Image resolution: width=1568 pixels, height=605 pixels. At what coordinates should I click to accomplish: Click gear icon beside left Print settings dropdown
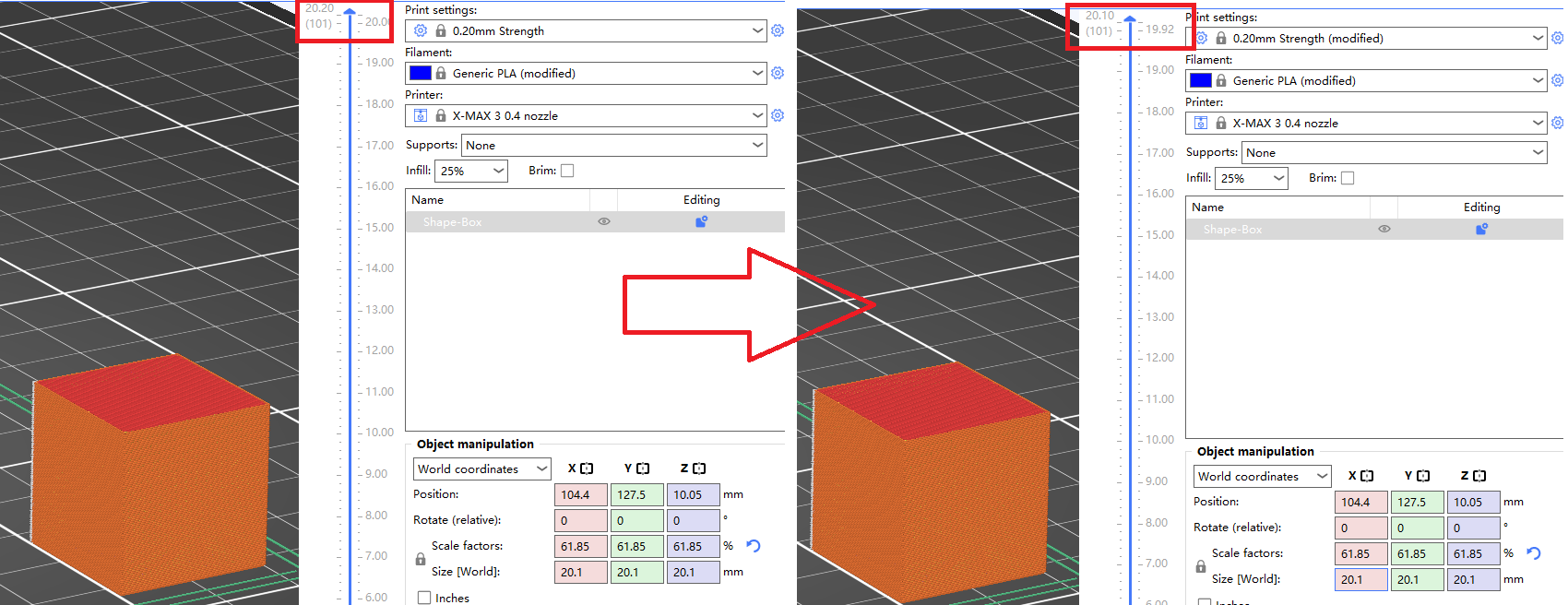[x=778, y=31]
